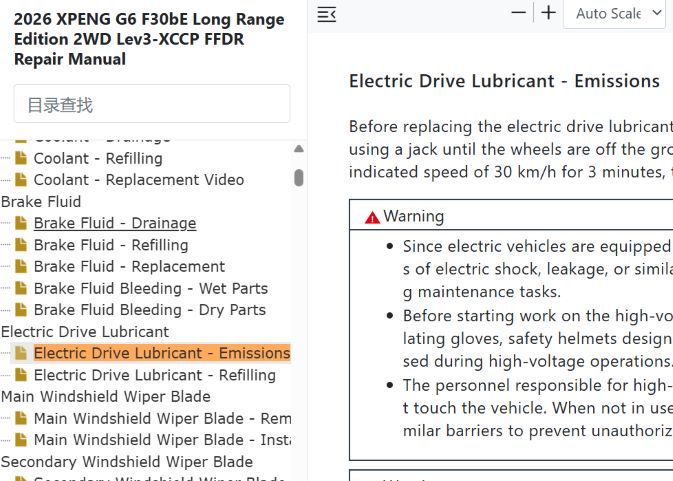Click the tree scrollbar up arrow
This screenshot has width=673, height=481.
[299, 149]
